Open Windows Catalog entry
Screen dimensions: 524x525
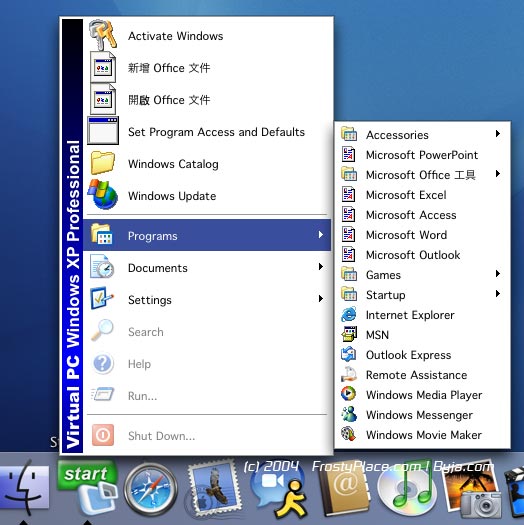(x=207, y=164)
